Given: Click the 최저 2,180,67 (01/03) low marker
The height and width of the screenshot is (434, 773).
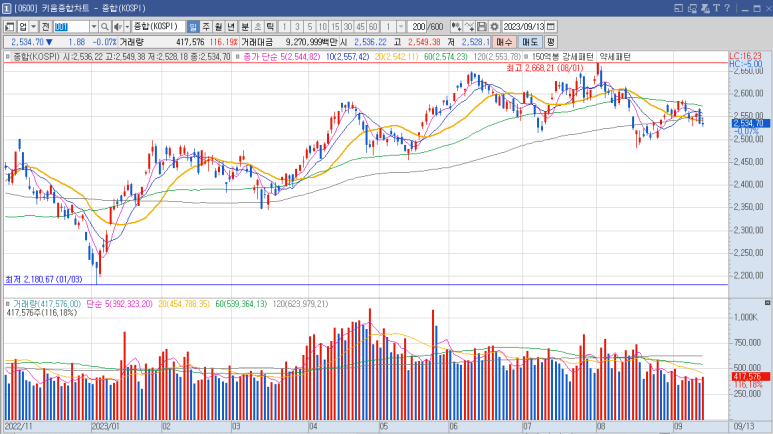Looking at the screenshot, I should pos(43,280).
